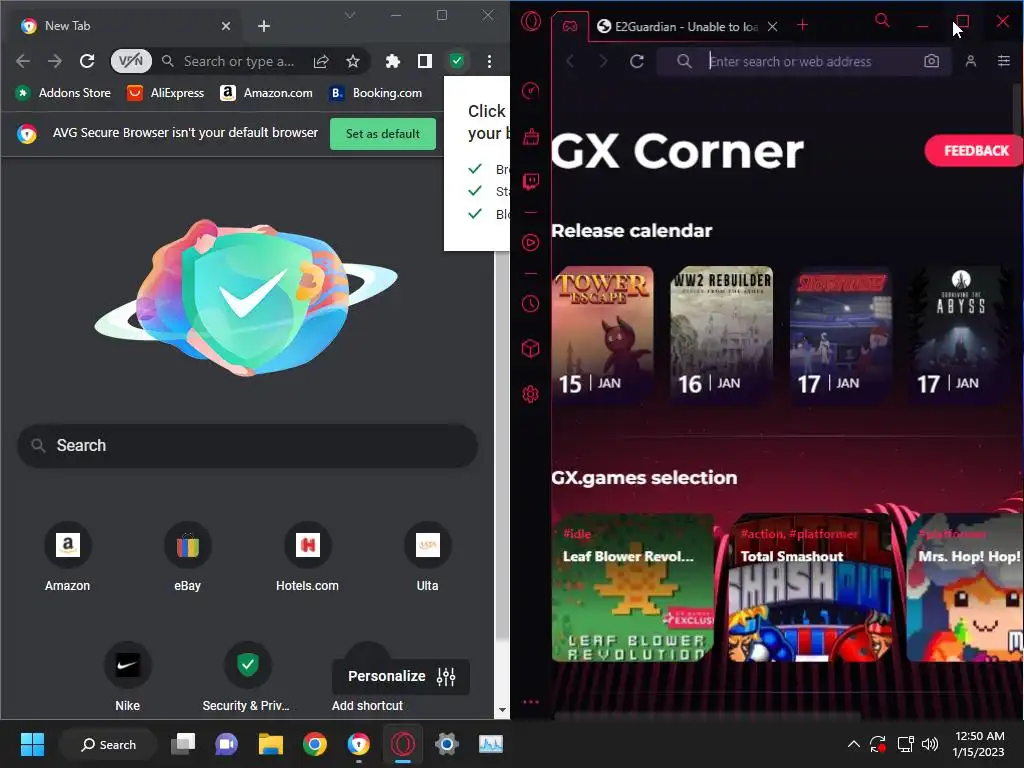Click the FEEDBACK button in GX Corner
The width and height of the screenshot is (1024, 768).
pyautogui.click(x=976, y=151)
